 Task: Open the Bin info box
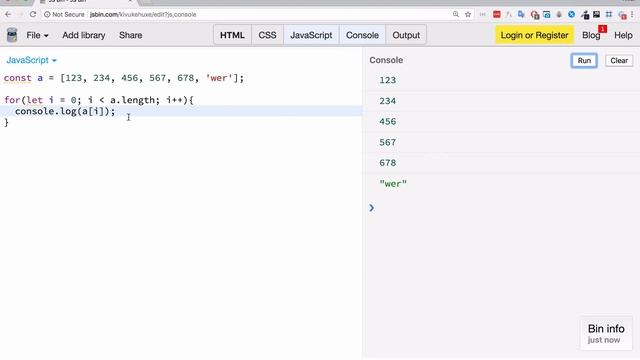click(606, 333)
